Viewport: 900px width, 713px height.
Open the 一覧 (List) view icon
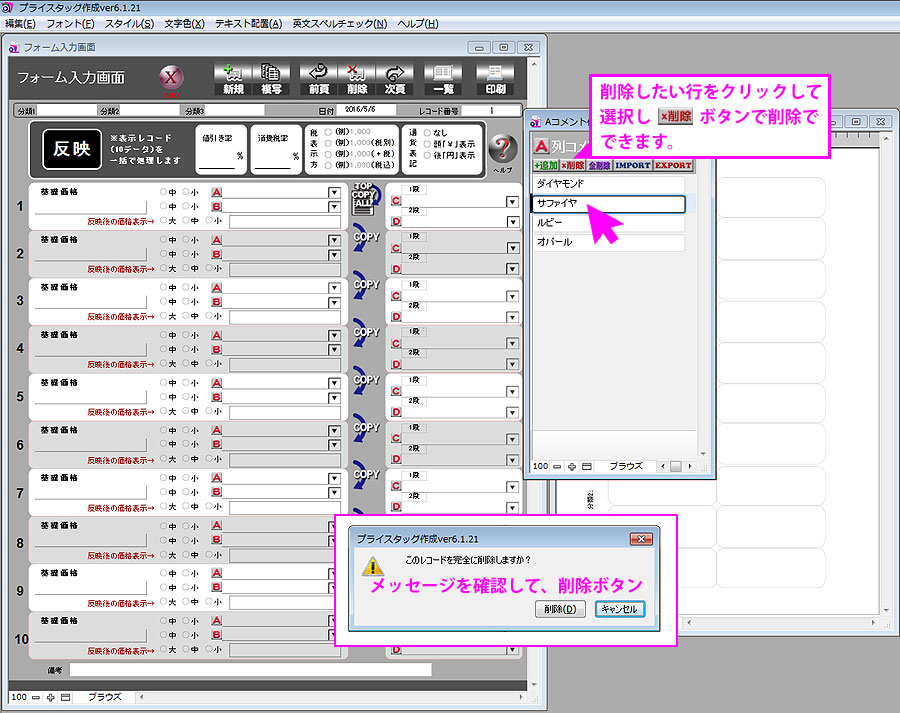coord(441,80)
